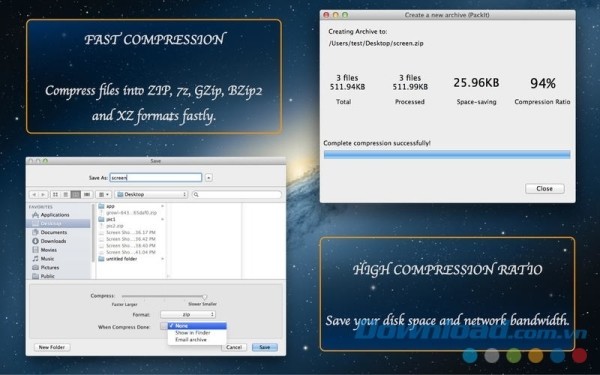Expand the app folder arrow

(163, 206)
